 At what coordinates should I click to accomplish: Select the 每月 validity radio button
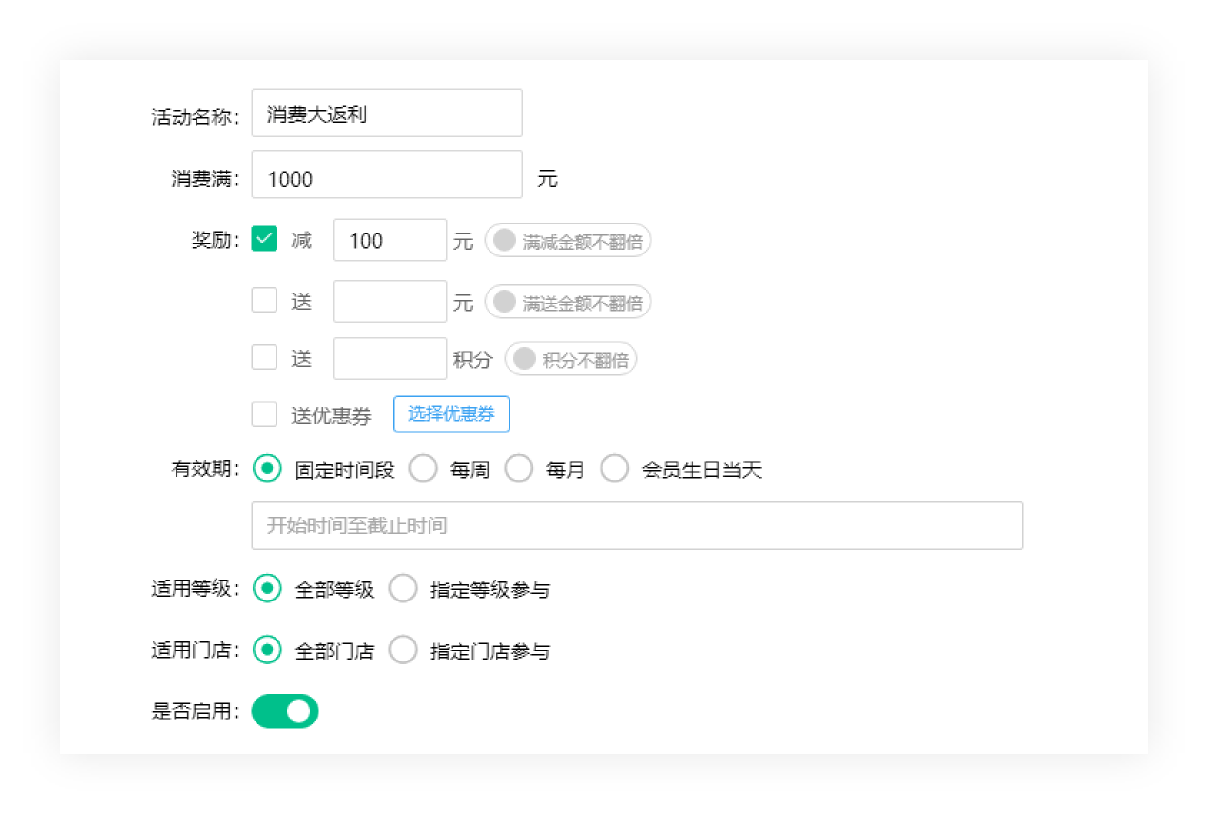tap(518, 469)
